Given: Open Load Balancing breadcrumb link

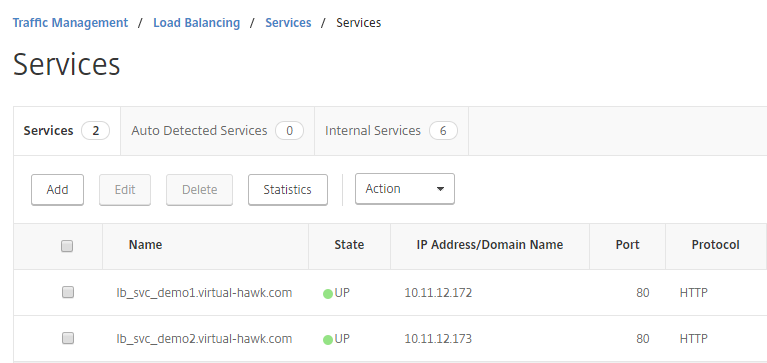Looking at the screenshot, I should [x=197, y=23].
